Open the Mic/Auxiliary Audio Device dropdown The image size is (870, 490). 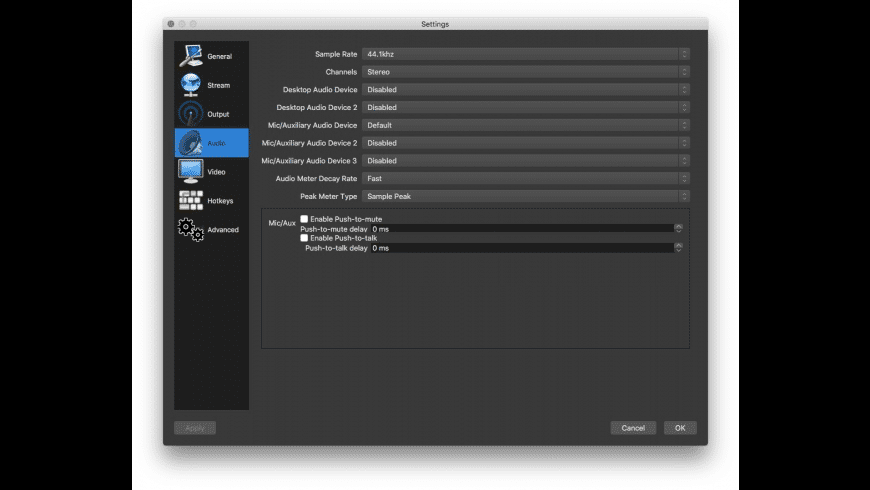pos(525,125)
